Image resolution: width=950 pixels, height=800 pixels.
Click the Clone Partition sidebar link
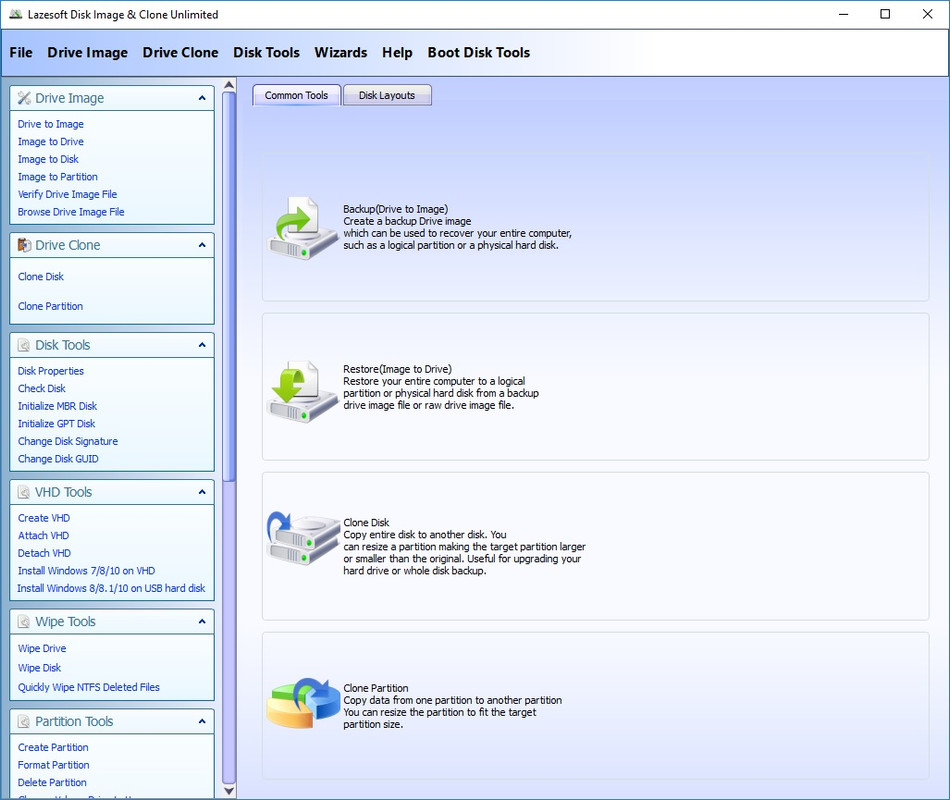[50, 306]
